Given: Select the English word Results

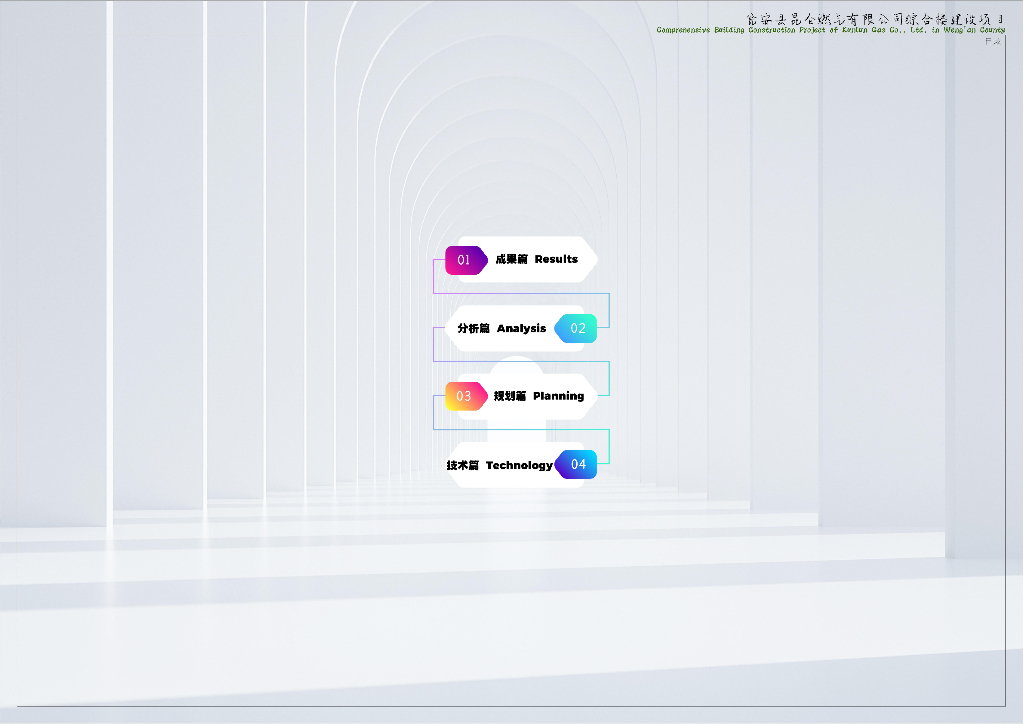Looking at the screenshot, I should tap(556, 260).
